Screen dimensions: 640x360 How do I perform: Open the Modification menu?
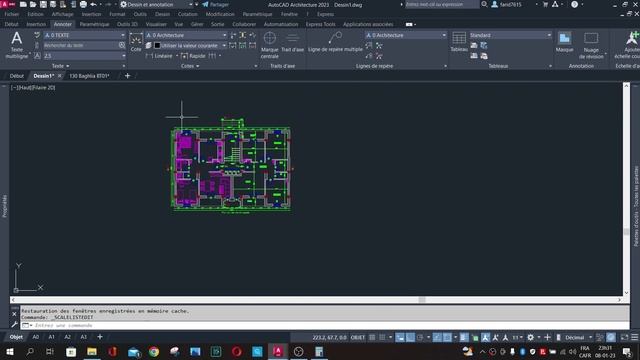[x=220, y=14]
